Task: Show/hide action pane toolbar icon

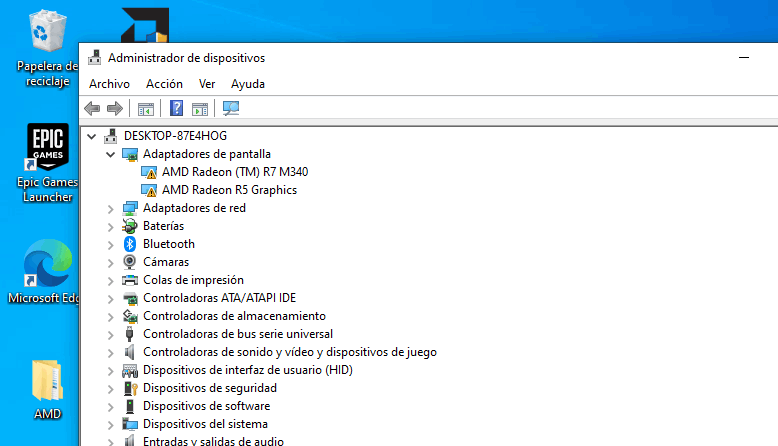Action: (x=200, y=109)
